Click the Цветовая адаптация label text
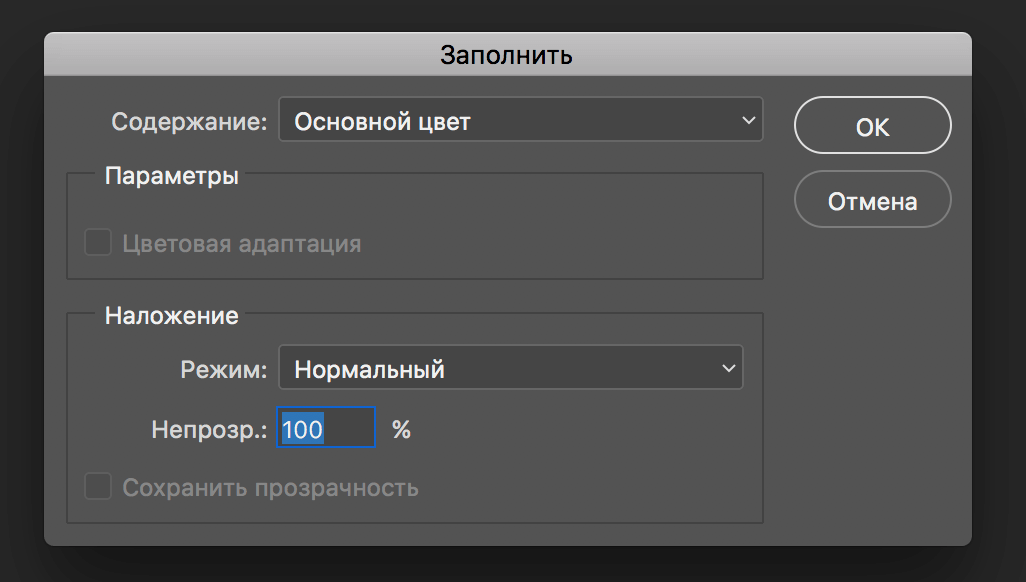Viewport: 1026px width, 582px height. pos(241,243)
